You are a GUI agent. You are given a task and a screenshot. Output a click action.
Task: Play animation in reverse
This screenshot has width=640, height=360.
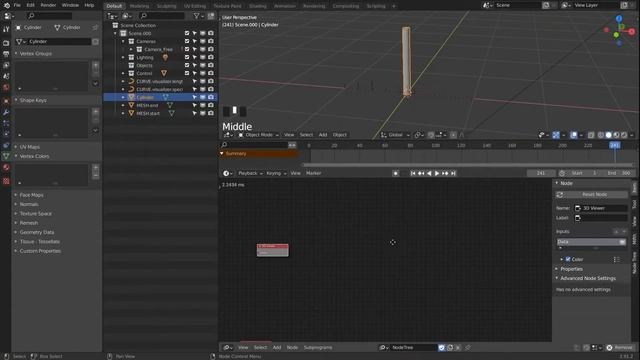pyautogui.click(x=429, y=173)
